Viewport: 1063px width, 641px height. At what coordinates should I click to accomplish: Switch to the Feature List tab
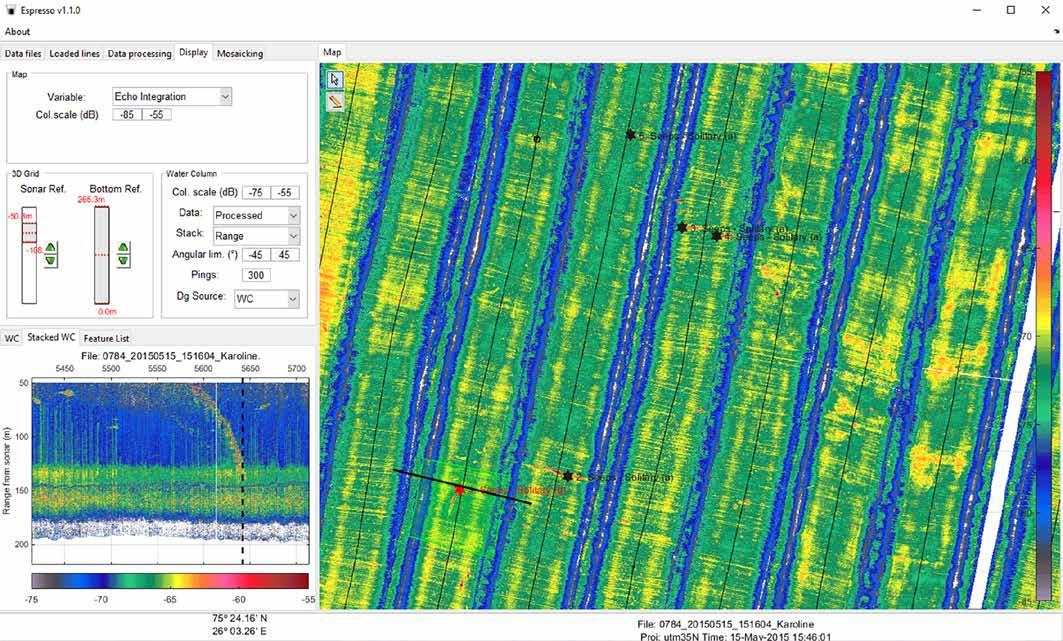tap(106, 338)
